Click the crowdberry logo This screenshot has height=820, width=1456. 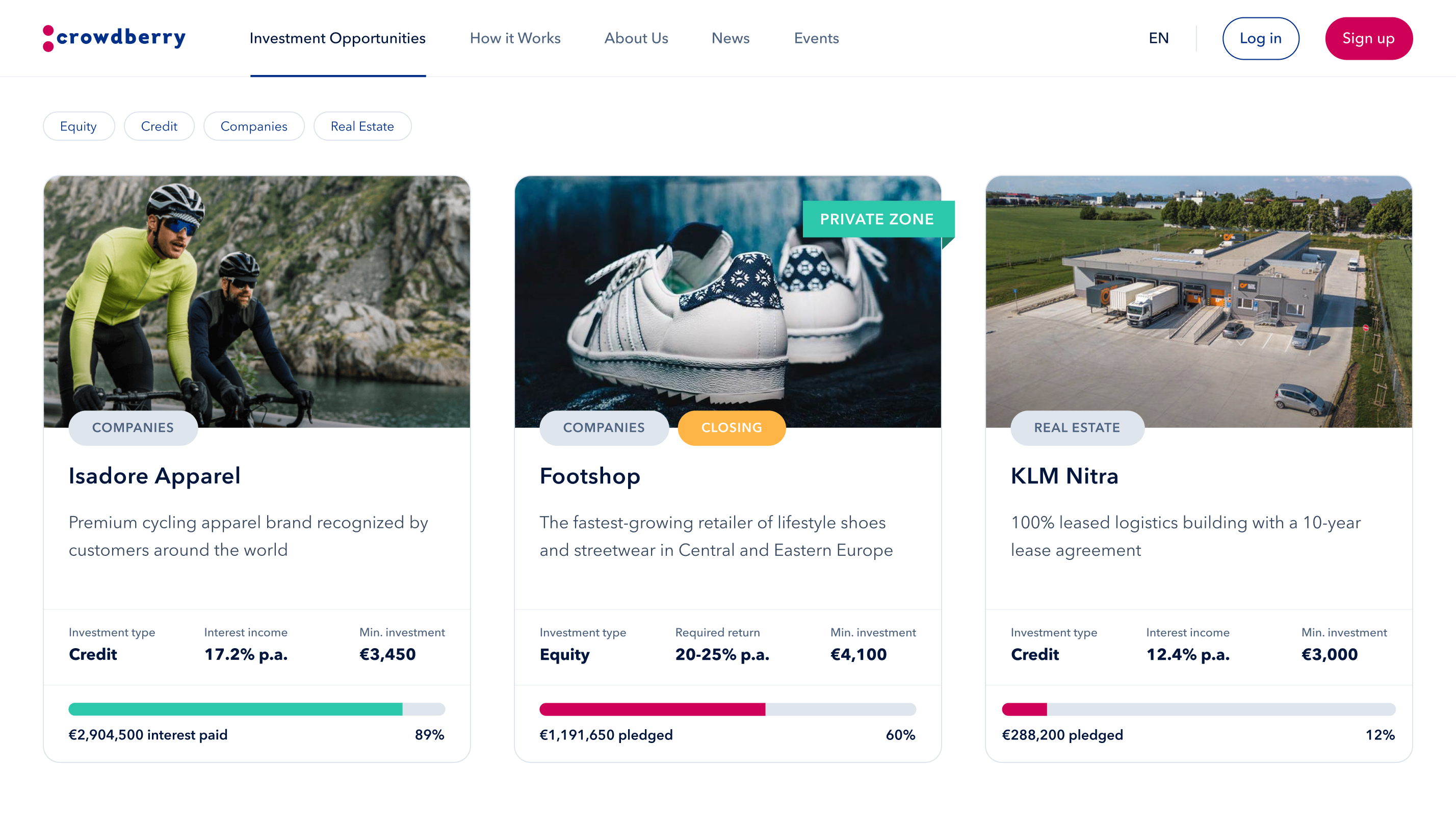[x=114, y=38]
